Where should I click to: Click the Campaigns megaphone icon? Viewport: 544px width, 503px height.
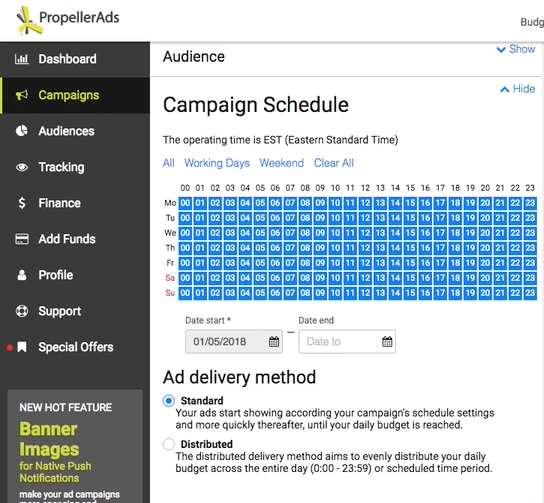(x=22, y=95)
